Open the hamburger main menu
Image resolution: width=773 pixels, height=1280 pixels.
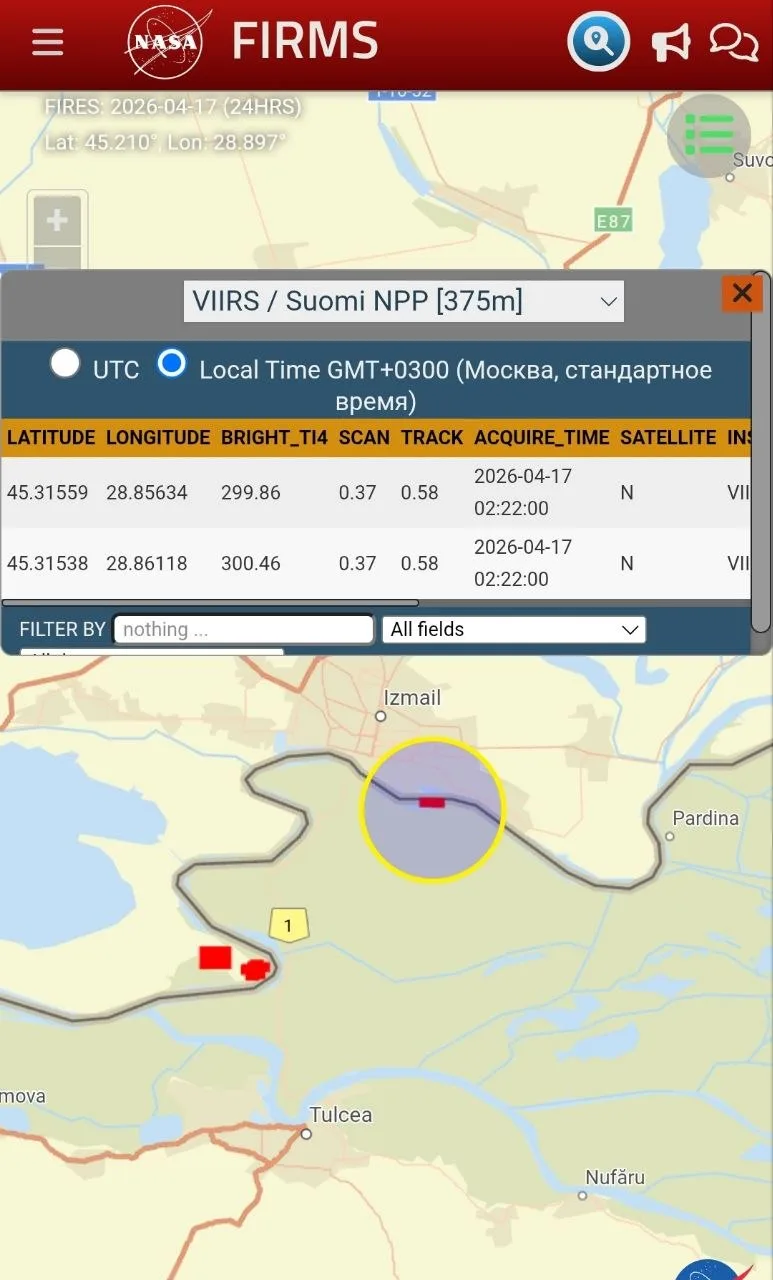tap(47, 42)
